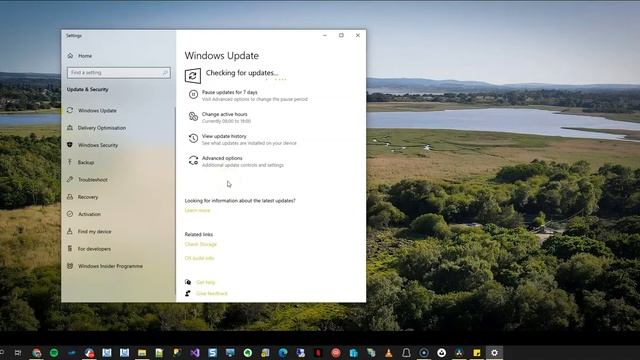
Task: Minimize the Settings window
Action: pos(325,36)
